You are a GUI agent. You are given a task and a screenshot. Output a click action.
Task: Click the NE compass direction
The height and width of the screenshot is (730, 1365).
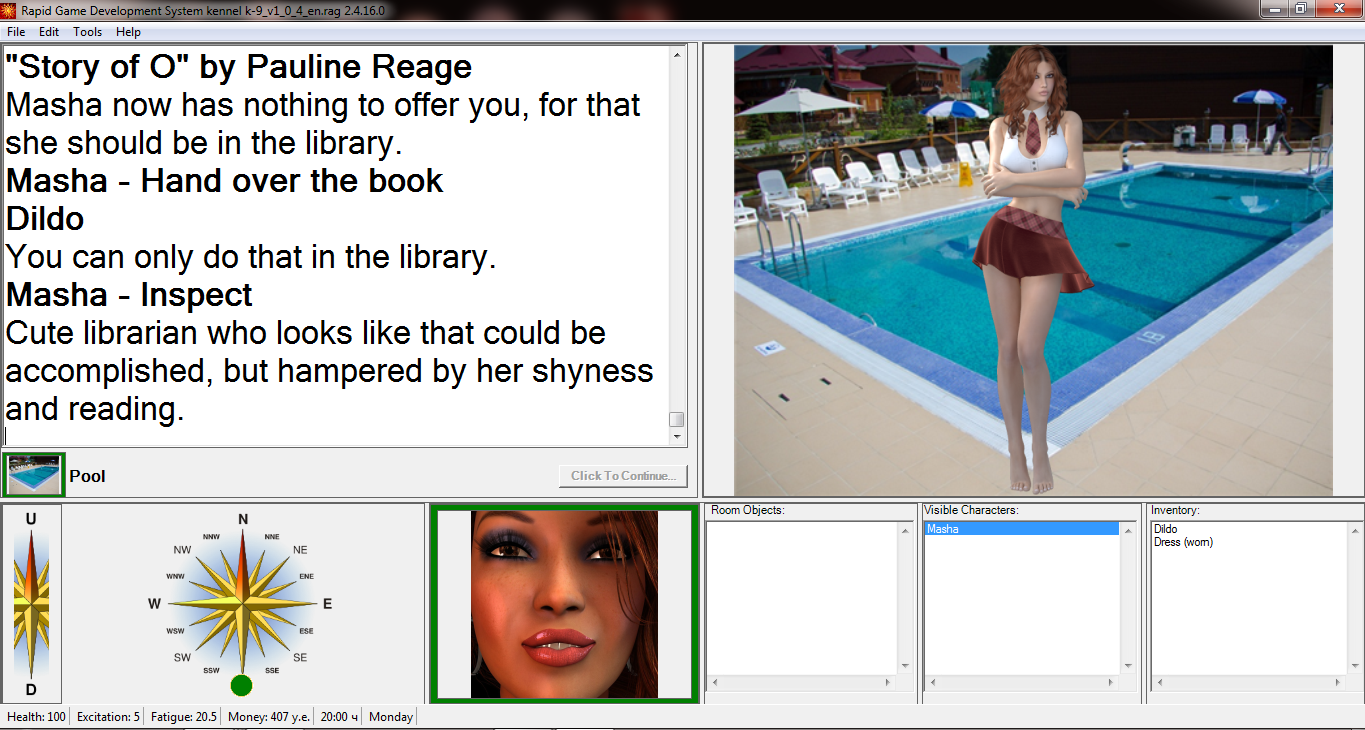click(x=300, y=550)
